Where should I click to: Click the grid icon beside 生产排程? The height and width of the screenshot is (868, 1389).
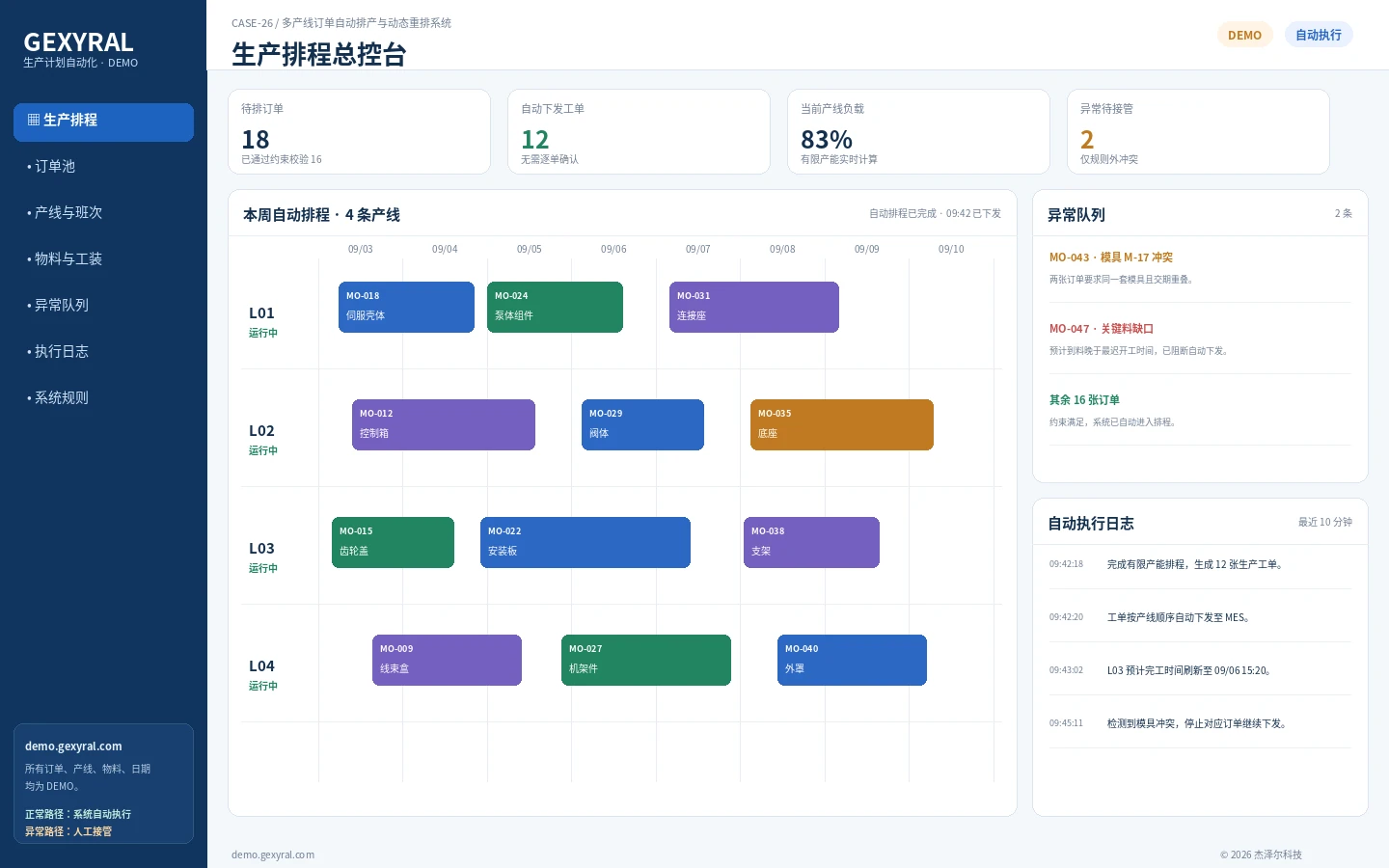point(34,120)
